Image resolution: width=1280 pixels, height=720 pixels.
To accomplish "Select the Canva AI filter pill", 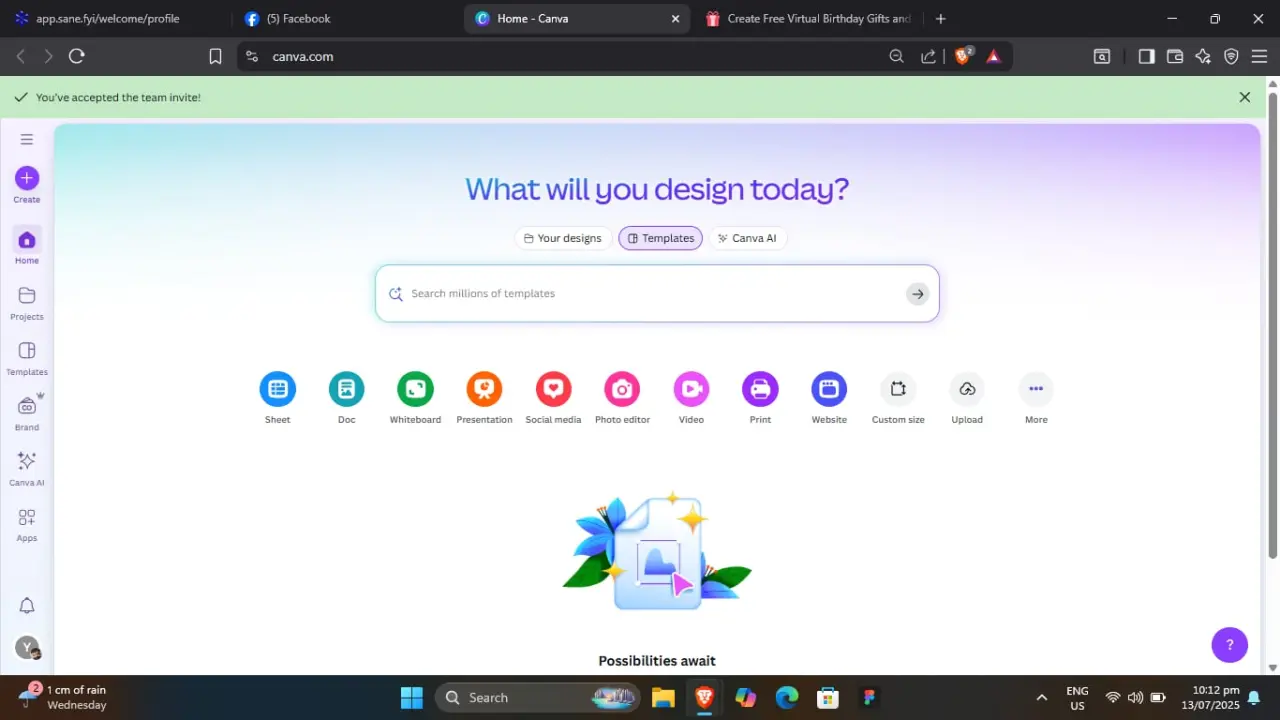I will 747,238.
